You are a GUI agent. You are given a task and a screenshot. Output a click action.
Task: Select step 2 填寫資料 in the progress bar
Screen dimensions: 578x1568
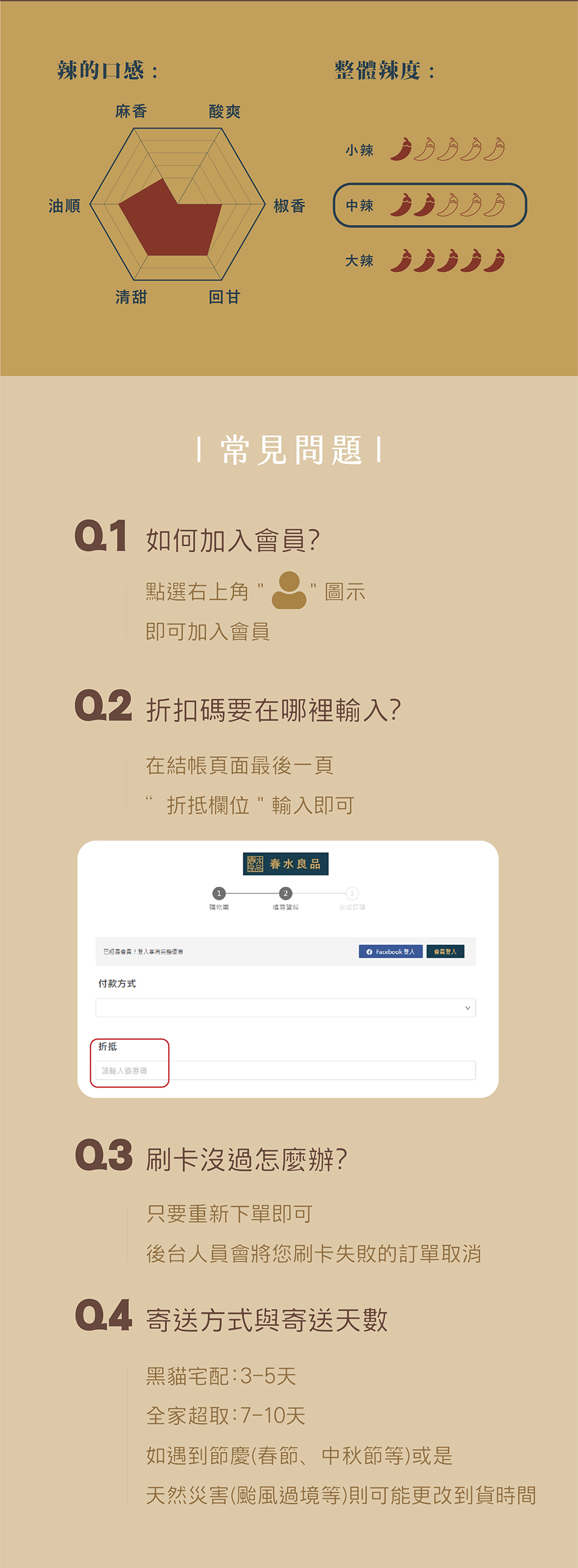[286, 898]
